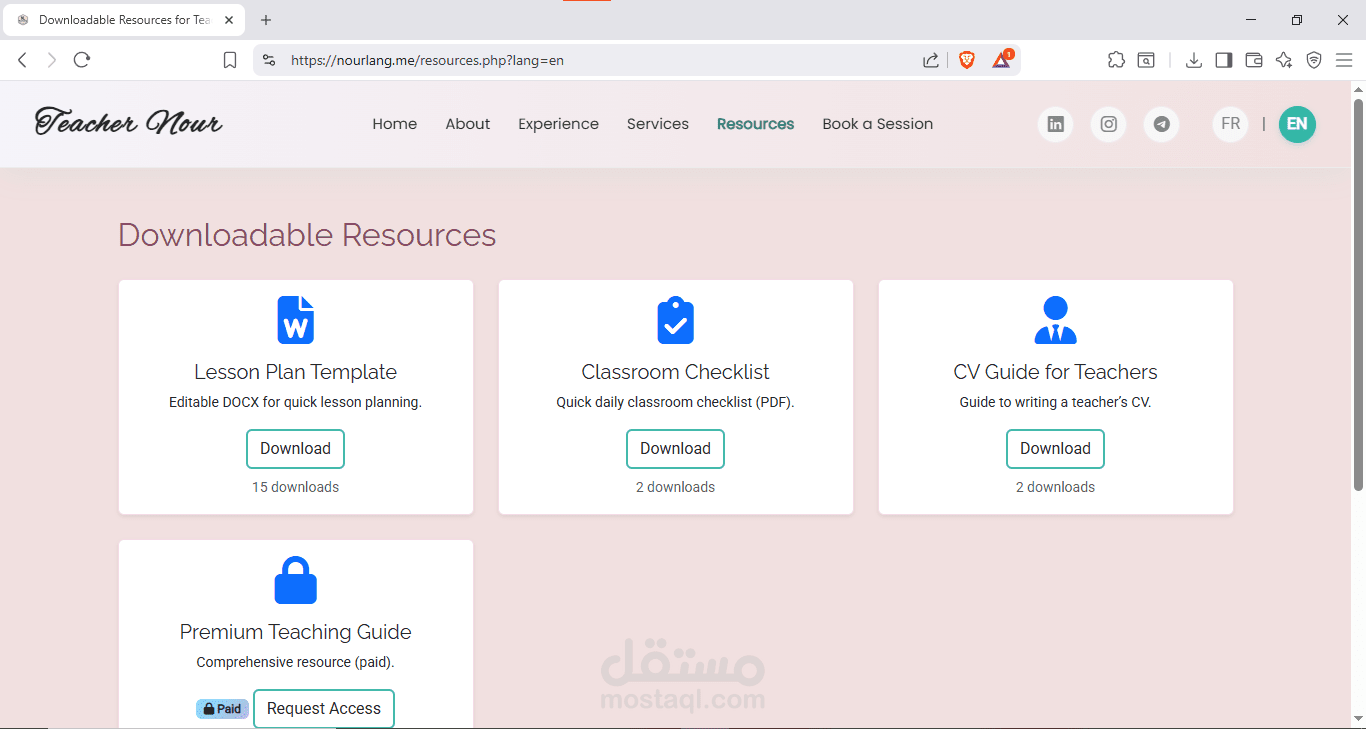Click 'Guide to writing a teacher's CV.' text
Image resolution: width=1366 pixels, height=729 pixels.
click(1055, 402)
